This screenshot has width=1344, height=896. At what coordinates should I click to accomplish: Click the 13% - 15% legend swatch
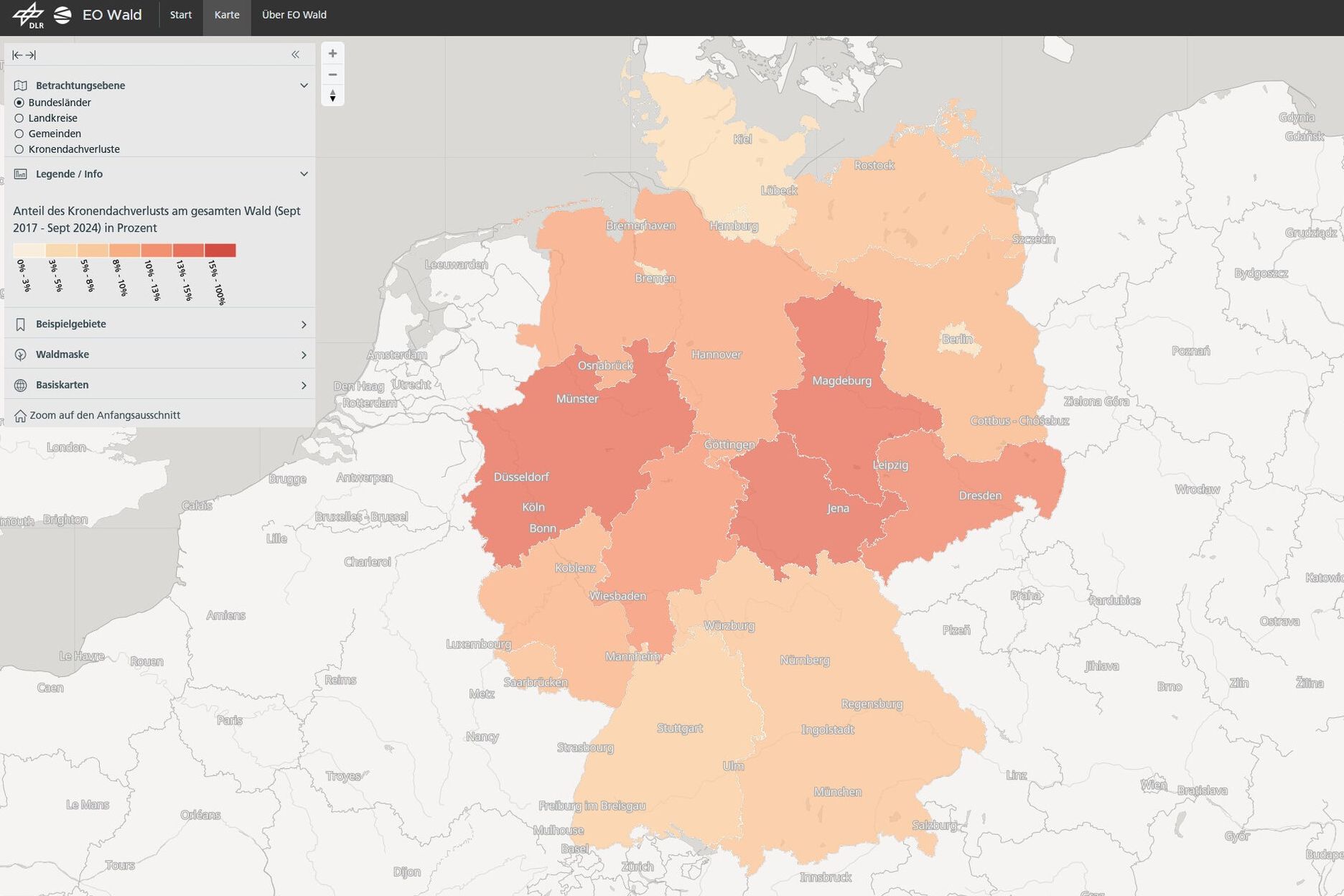click(188, 251)
